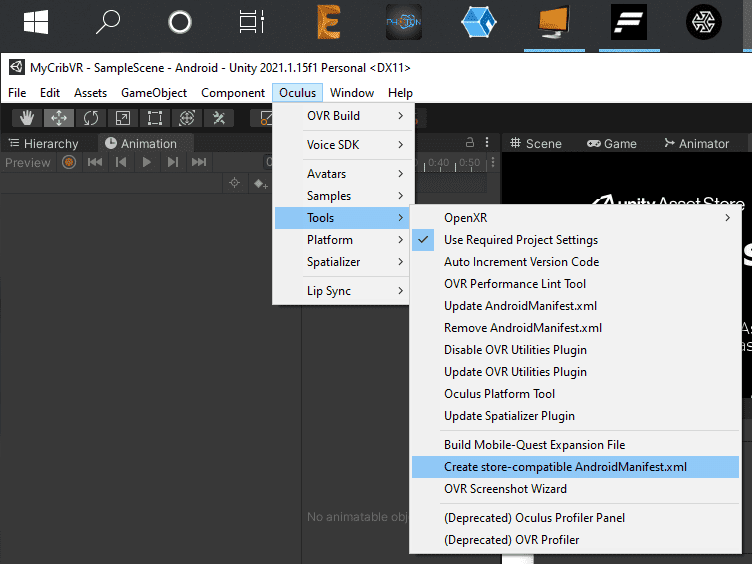The width and height of the screenshot is (752, 564).
Task: Open the GameObject menu
Action: click(154, 93)
